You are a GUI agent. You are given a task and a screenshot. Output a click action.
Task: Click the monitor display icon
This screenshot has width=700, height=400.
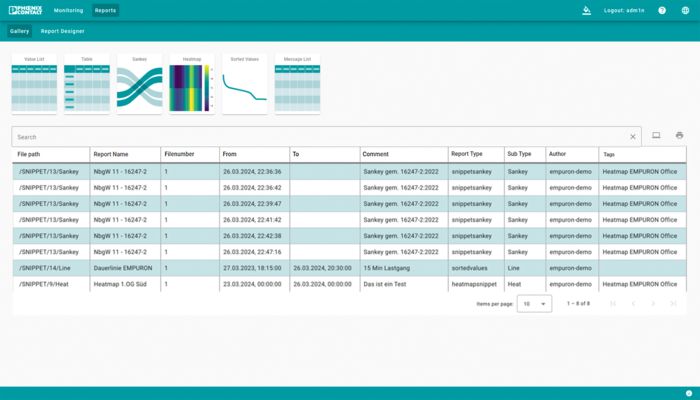656,135
